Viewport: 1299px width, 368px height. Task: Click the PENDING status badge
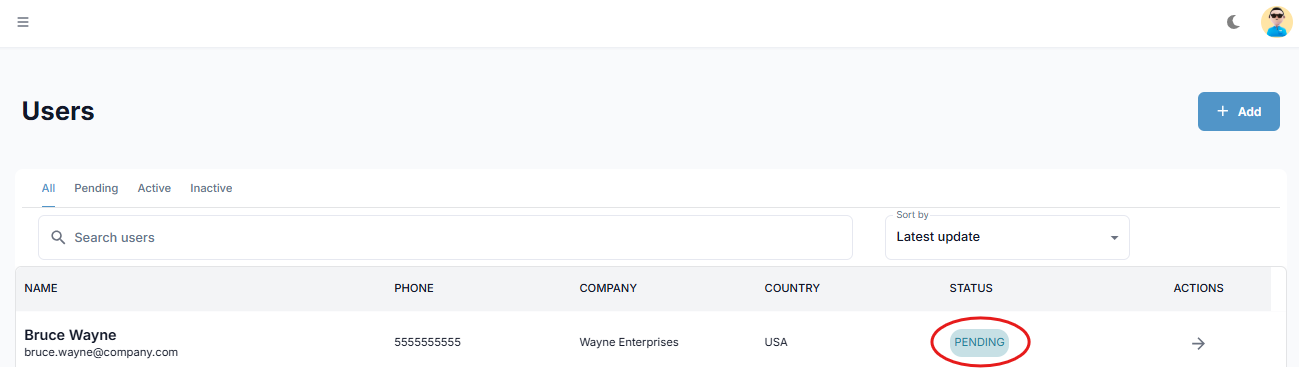point(979,342)
